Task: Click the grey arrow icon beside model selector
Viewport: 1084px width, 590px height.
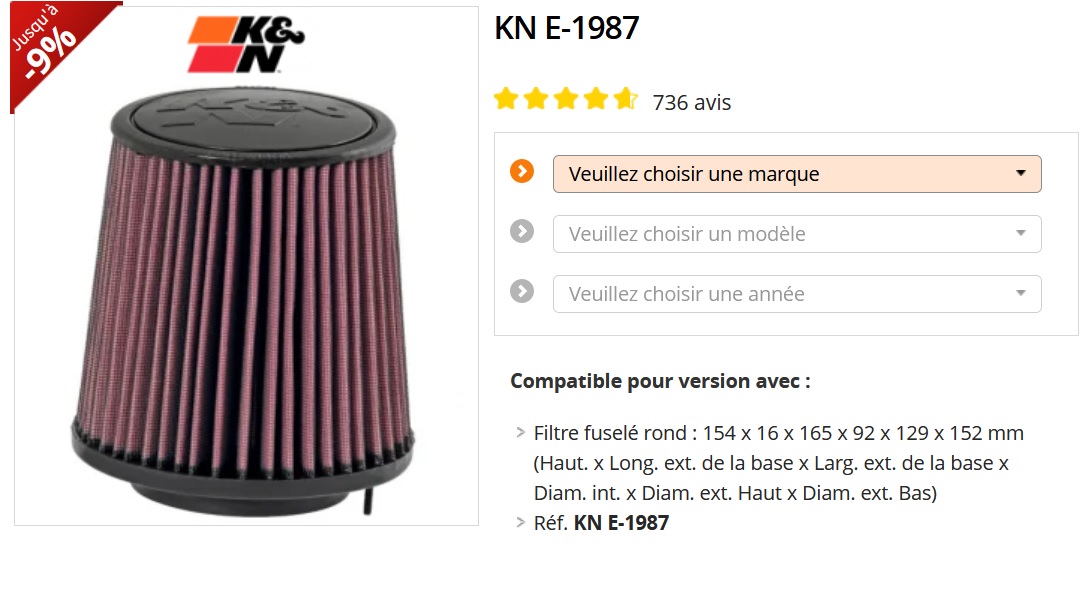Action: click(x=522, y=231)
